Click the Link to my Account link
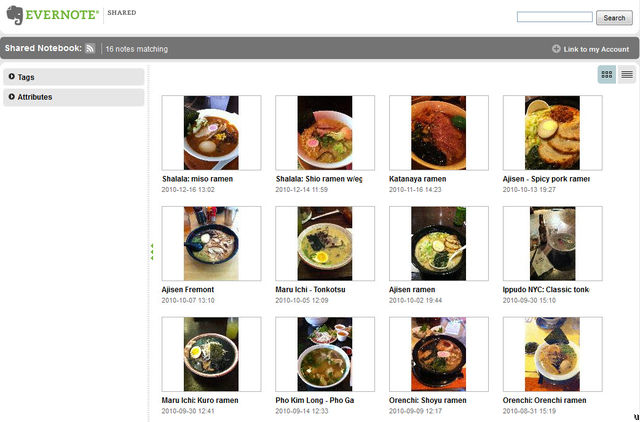The height and width of the screenshot is (422, 640). [x=596, y=48]
